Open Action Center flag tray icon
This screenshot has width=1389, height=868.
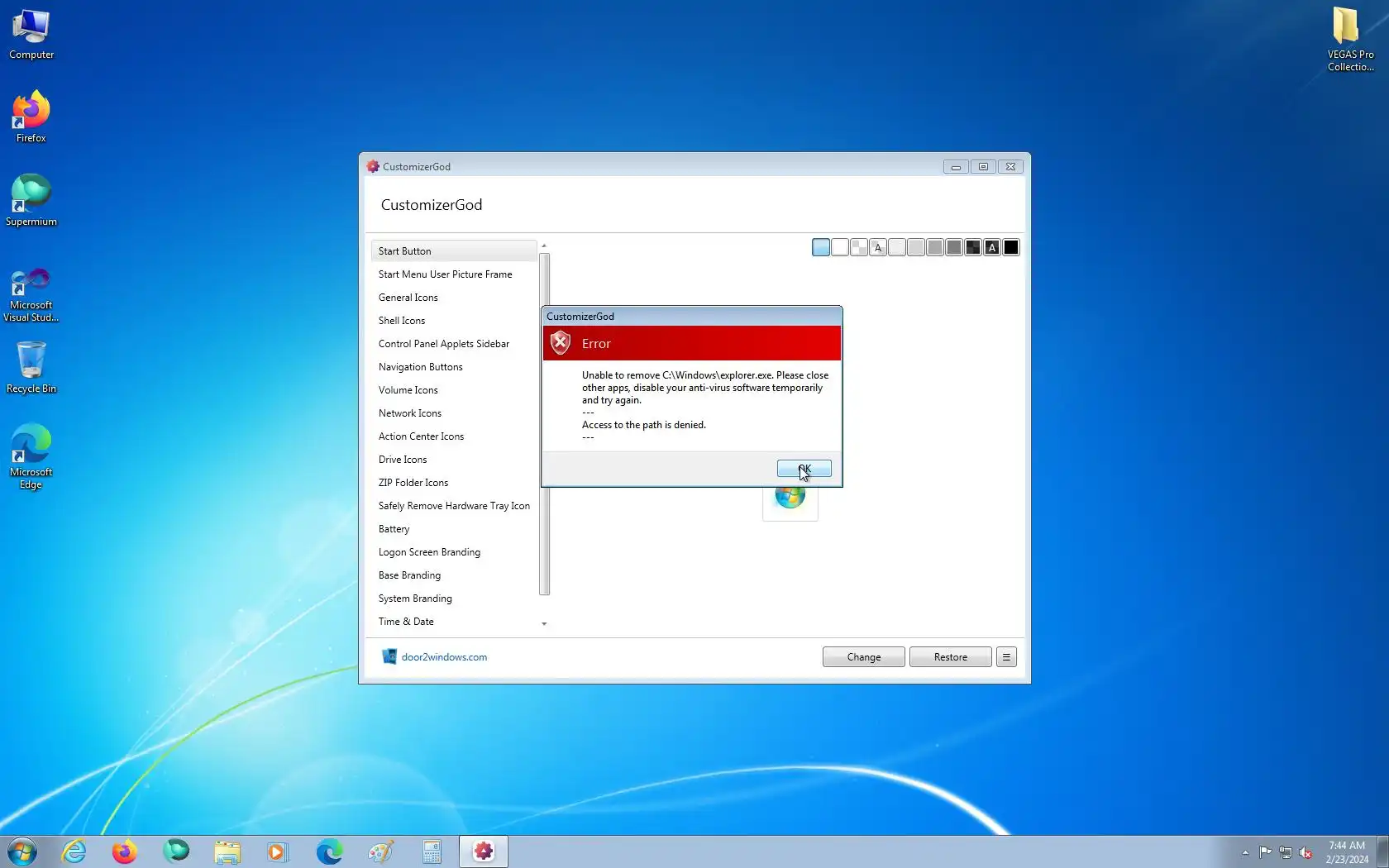tap(1266, 852)
